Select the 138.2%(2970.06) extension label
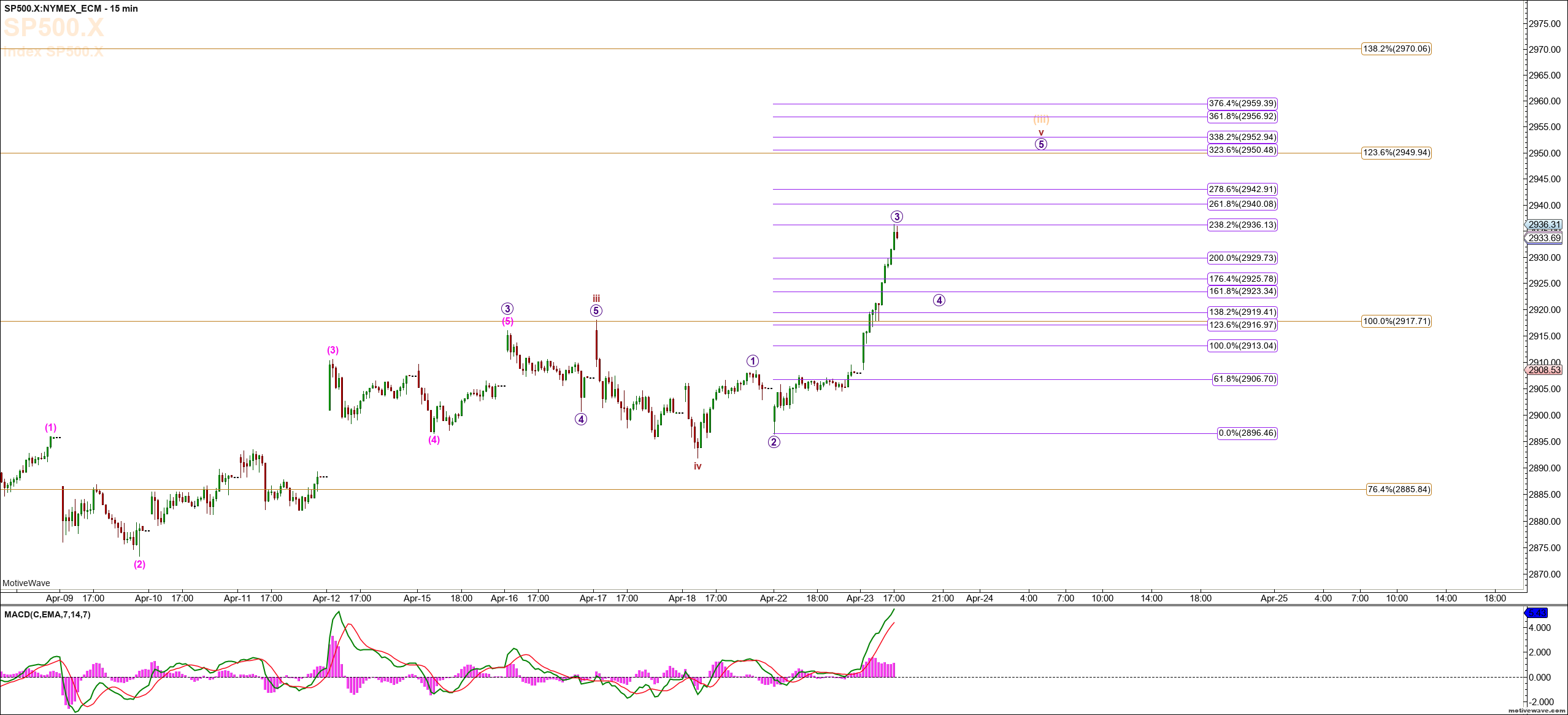Viewport: 1568px width, 715px height. (x=1396, y=48)
